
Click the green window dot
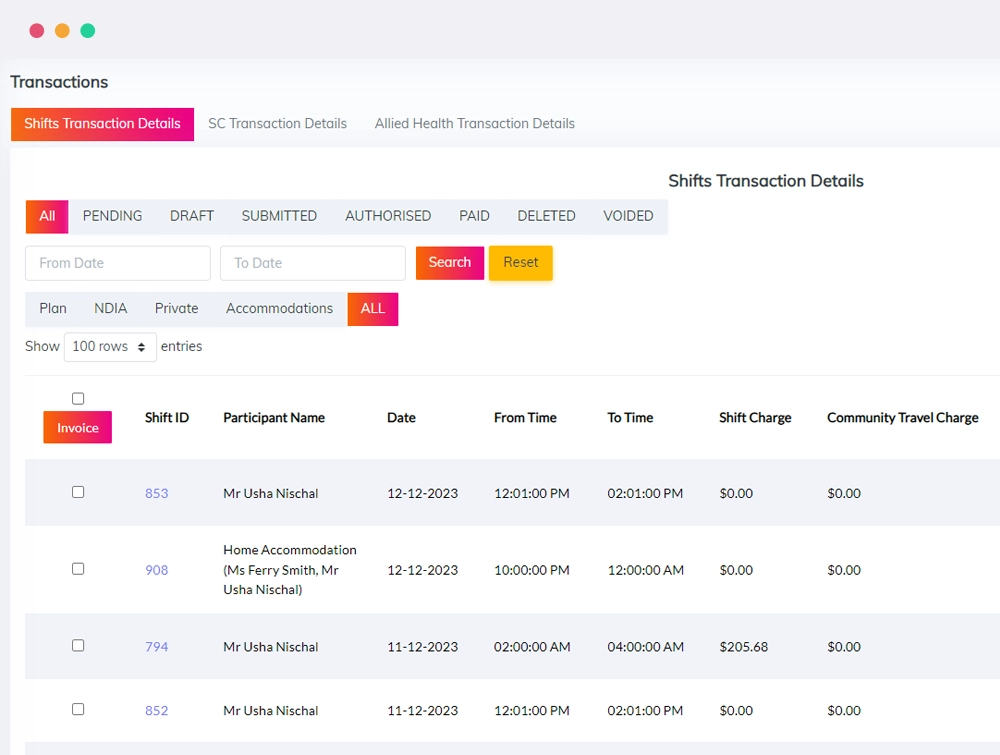pos(88,31)
